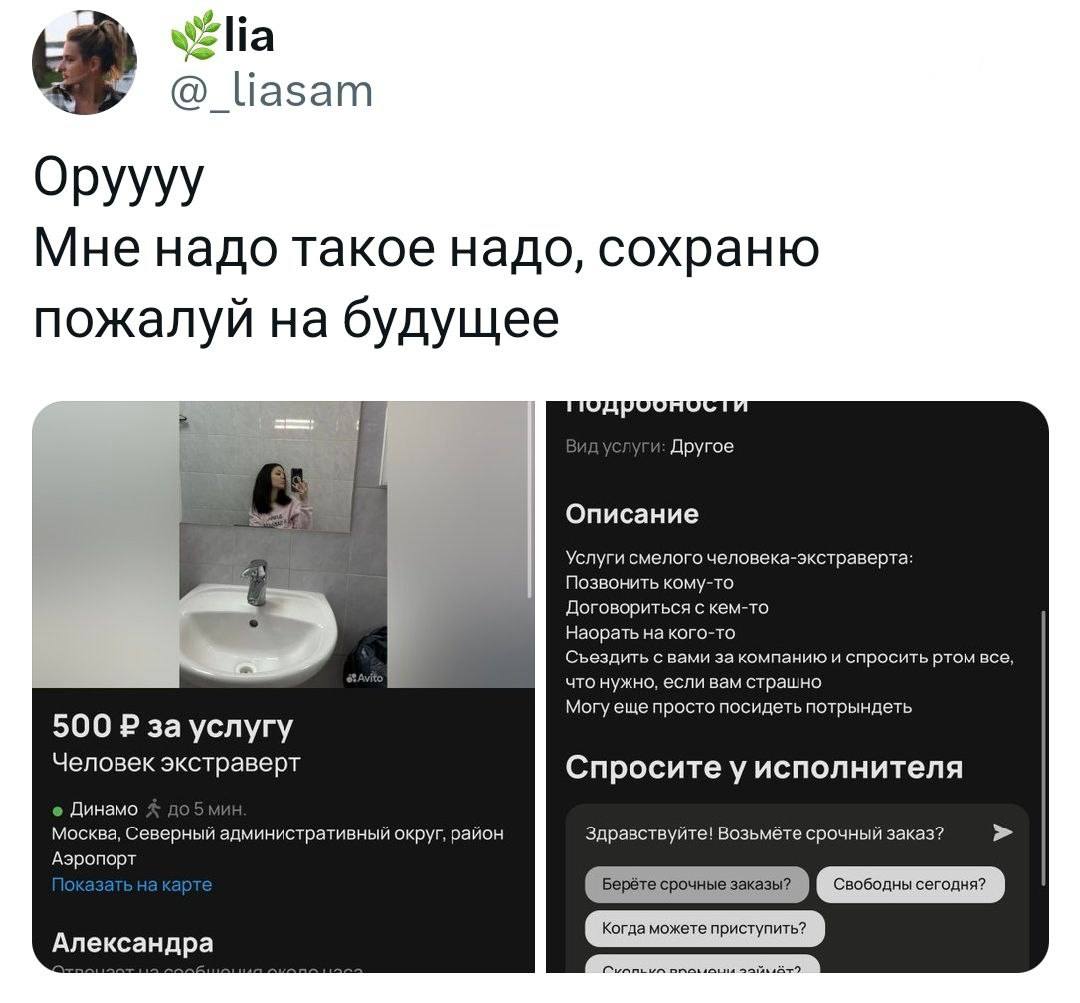This screenshot has height=1003, width=1080.
Task: Click the 500 ₽ за услугу price
Action: coord(172,727)
